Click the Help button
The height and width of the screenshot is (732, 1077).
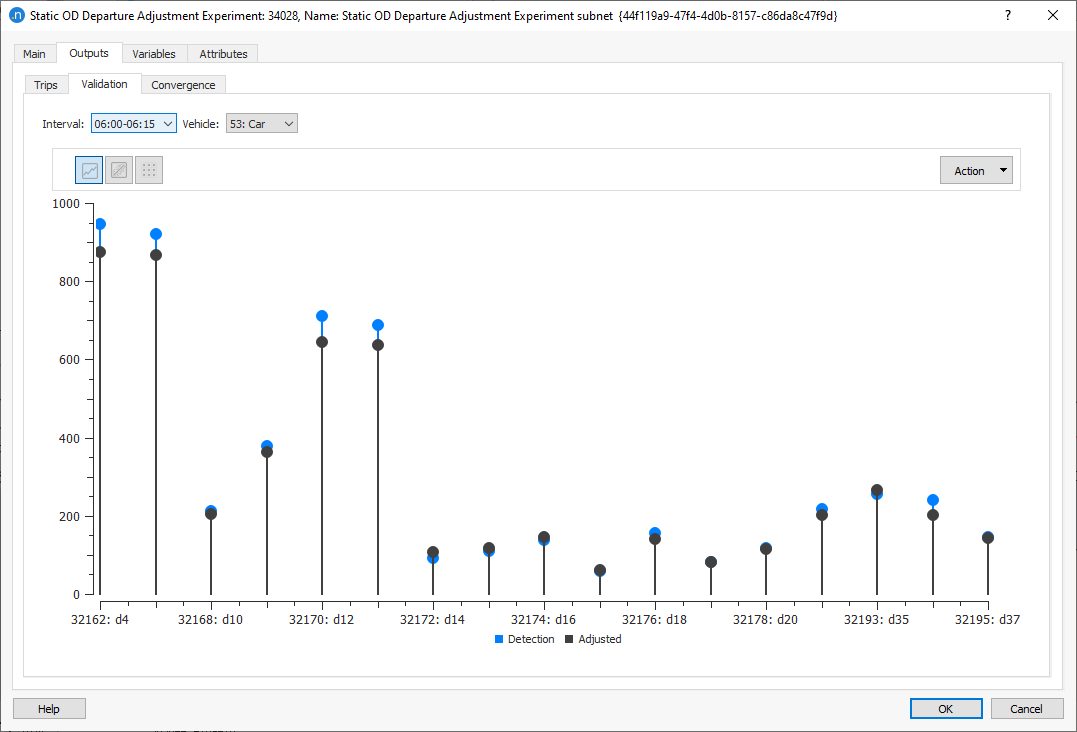tap(48, 708)
